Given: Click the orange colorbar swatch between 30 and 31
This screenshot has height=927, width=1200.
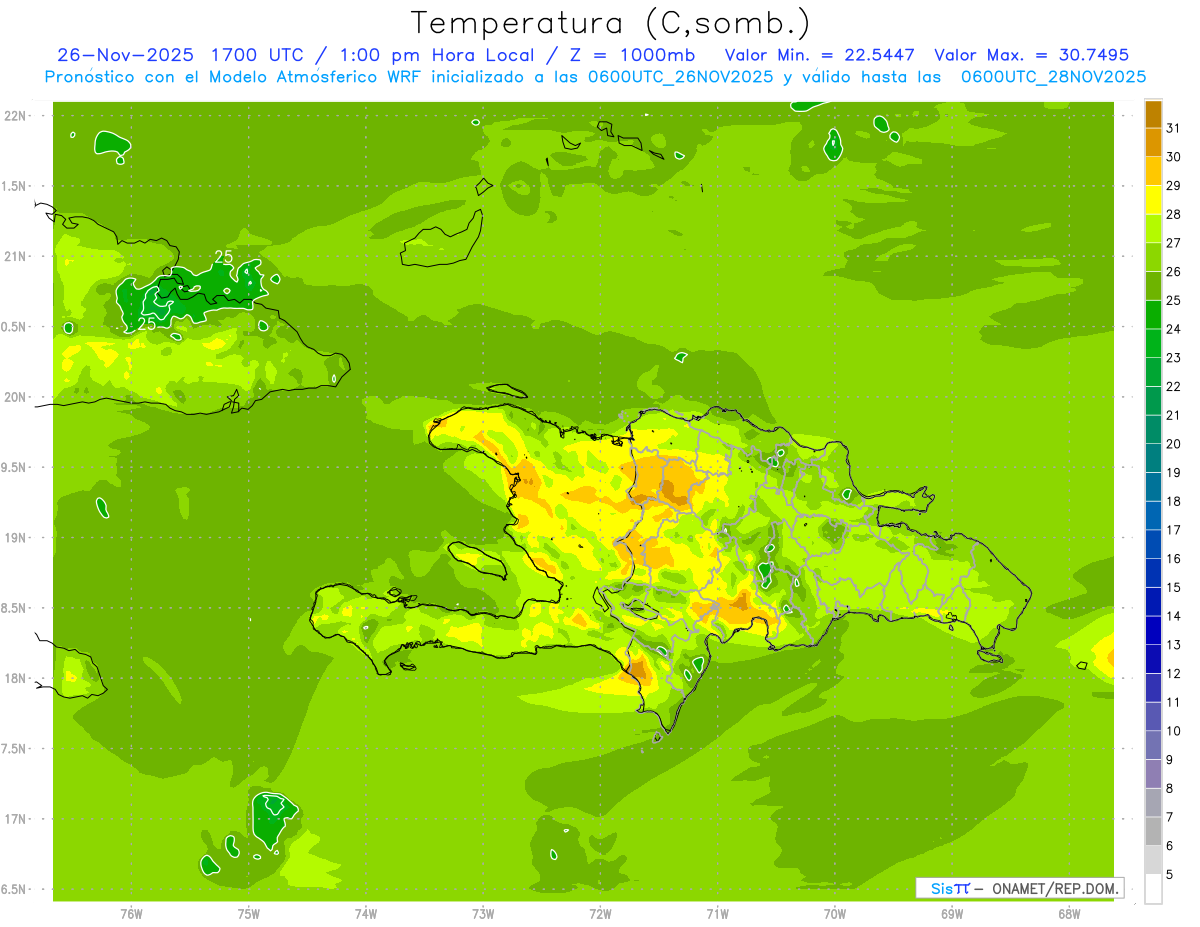Looking at the screenshot, I should [x=1153, y=142].
